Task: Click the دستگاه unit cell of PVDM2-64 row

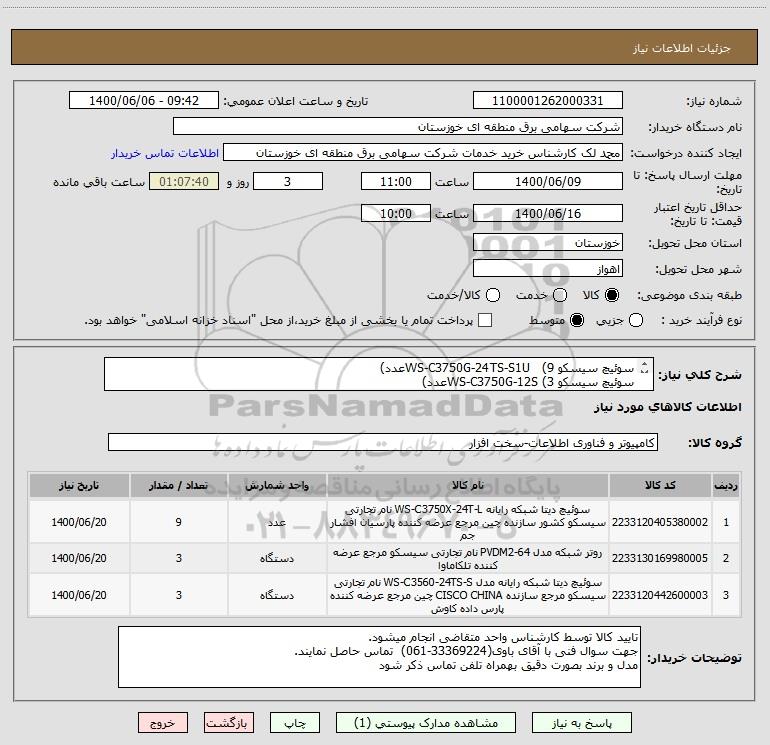Action: coord(277,558)
